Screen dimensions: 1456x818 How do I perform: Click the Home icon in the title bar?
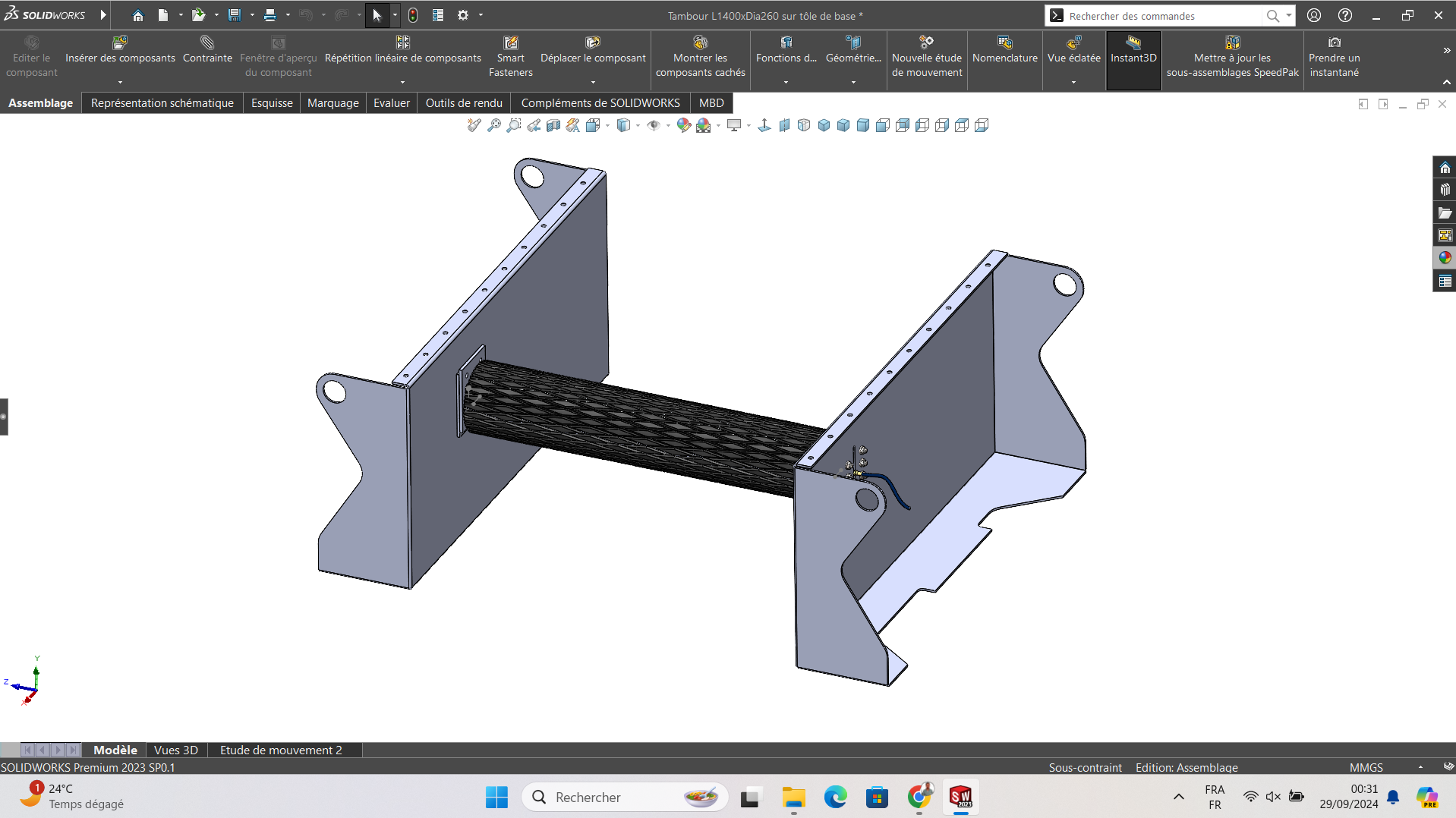tap(137, 15)
